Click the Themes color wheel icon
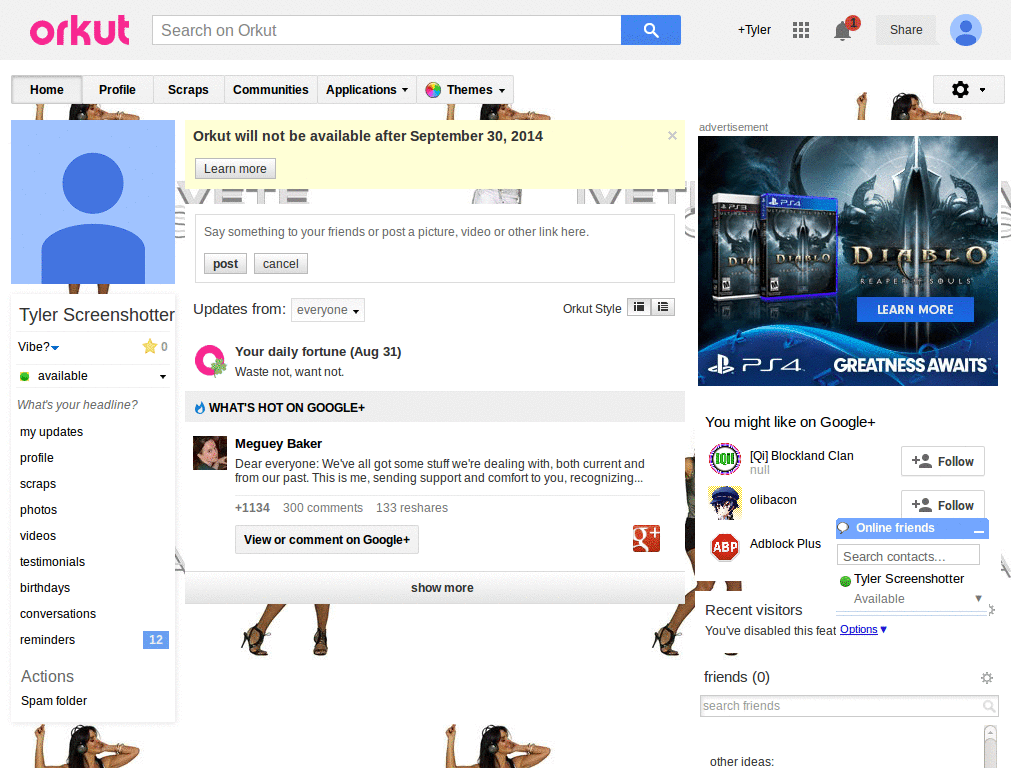1024x768 pixels. pyautogui.click(x=433, y=90)
